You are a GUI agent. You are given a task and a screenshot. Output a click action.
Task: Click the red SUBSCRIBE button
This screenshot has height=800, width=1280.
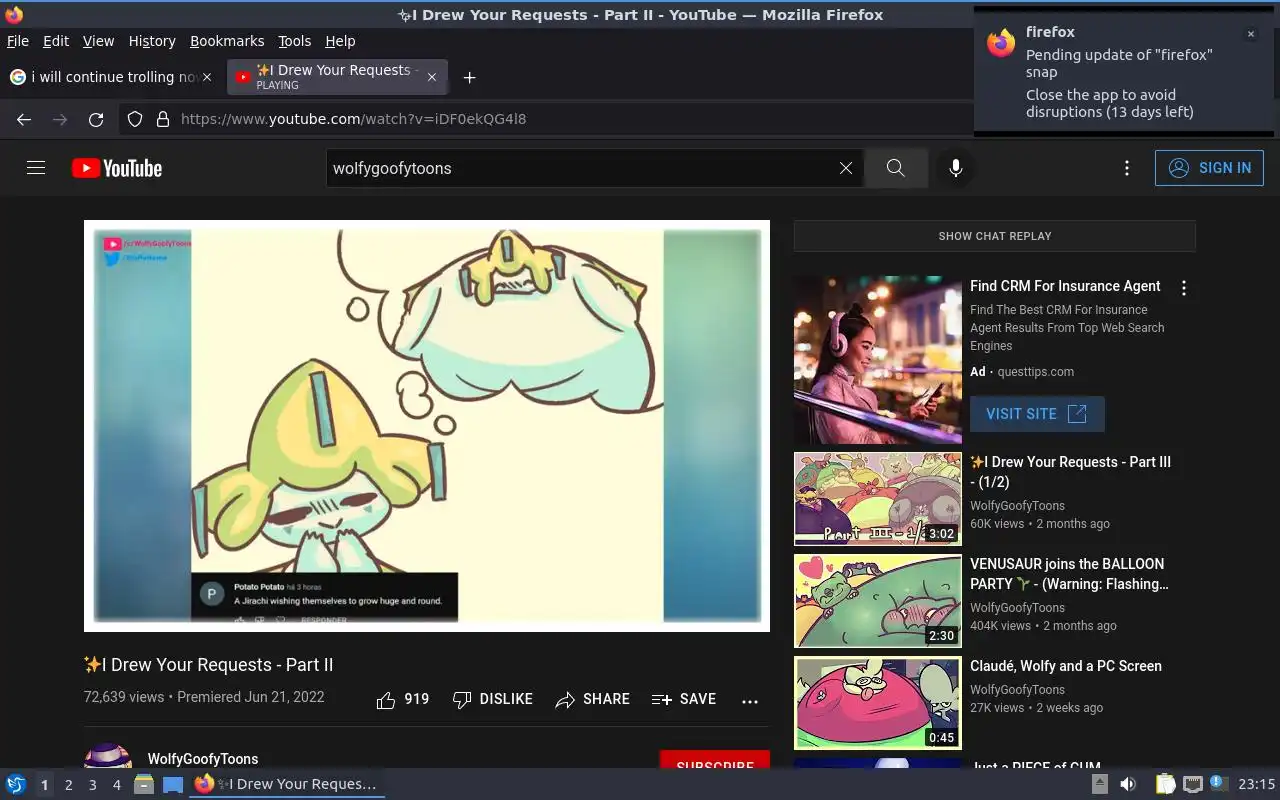click(715, 760)
